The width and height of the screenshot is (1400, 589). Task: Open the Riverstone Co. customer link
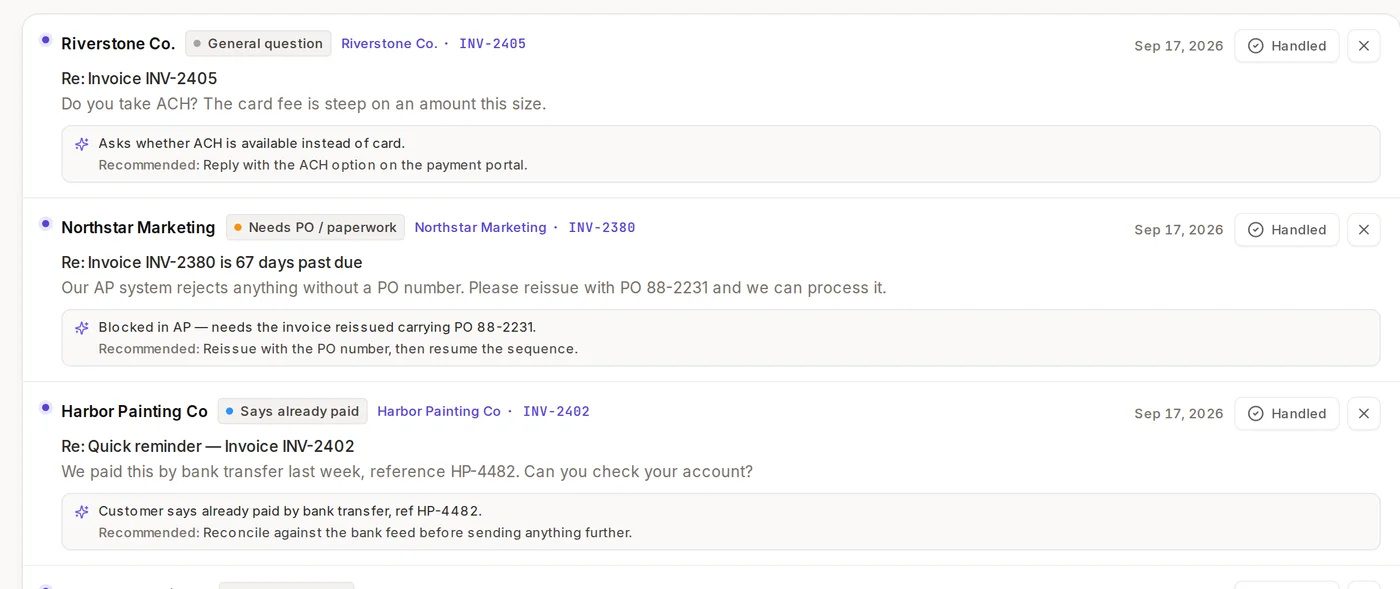pyautogui.click(x=389, y=44)
